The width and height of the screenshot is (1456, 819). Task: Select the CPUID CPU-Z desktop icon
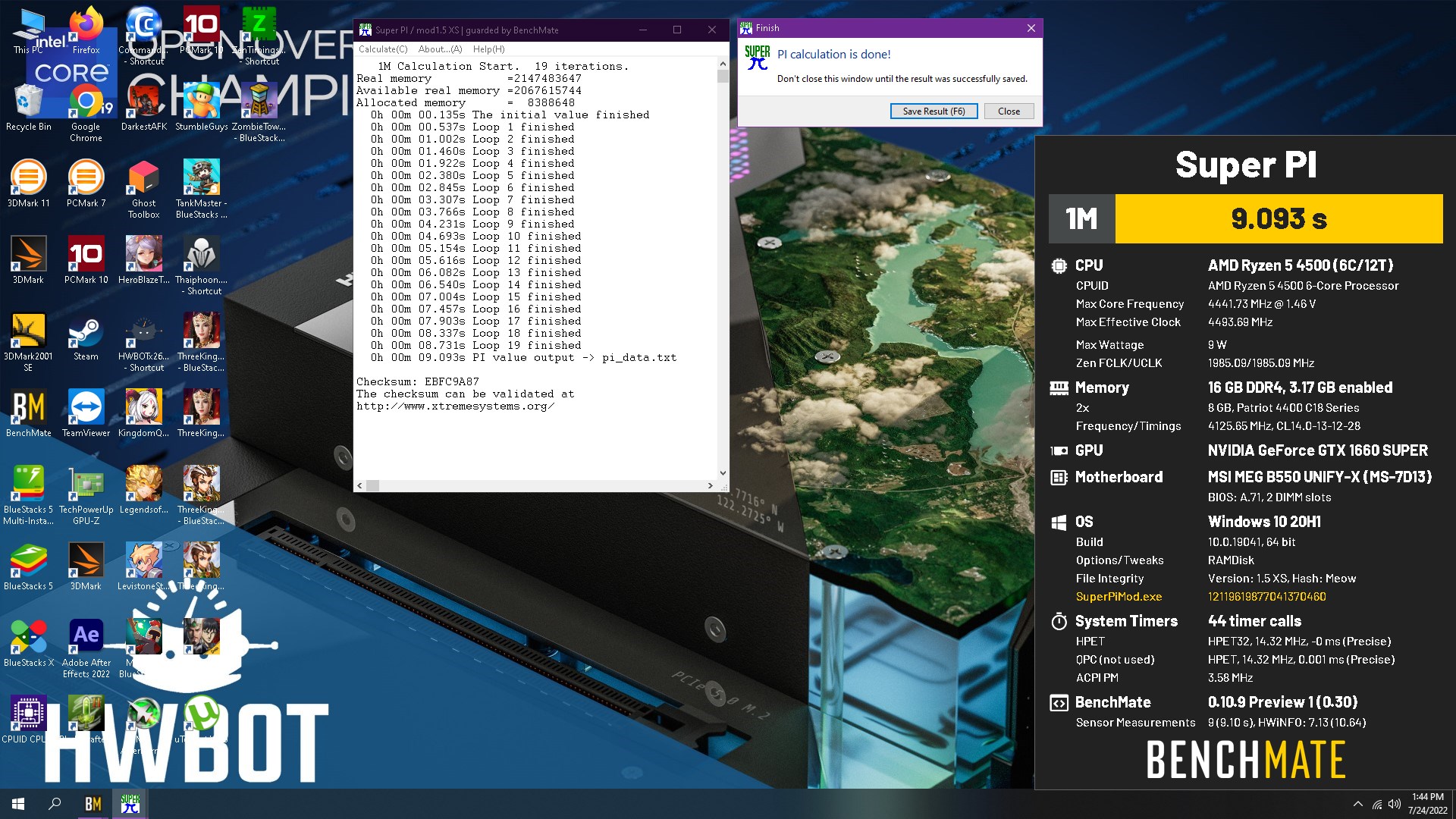[28, 720]
